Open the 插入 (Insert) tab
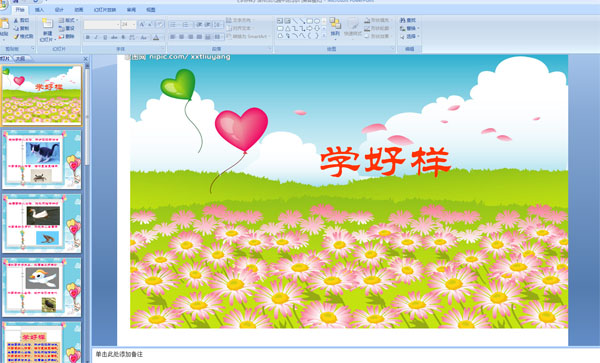Viewport: 600px width, 363px height. point(39,10)
